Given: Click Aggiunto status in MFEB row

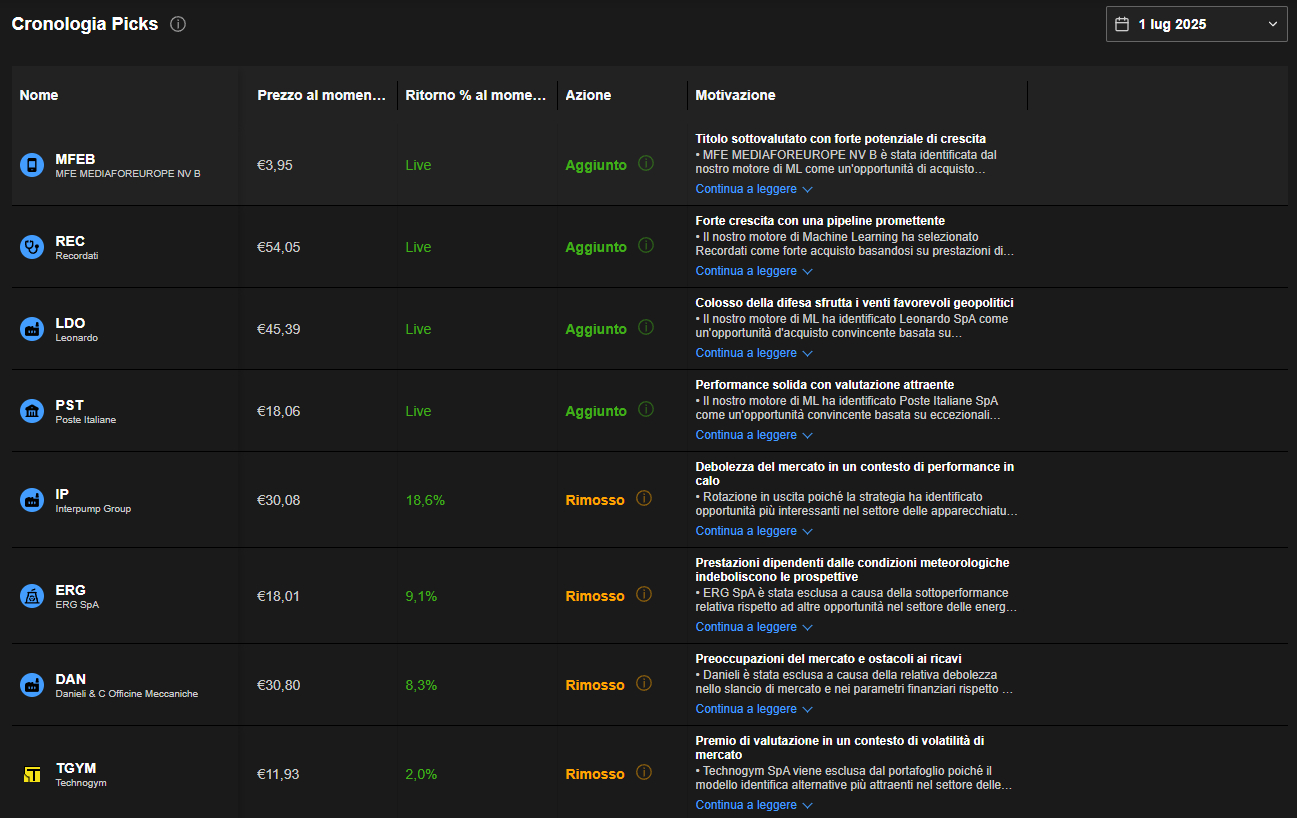Looking at the screenshot, I should [596, 165].
